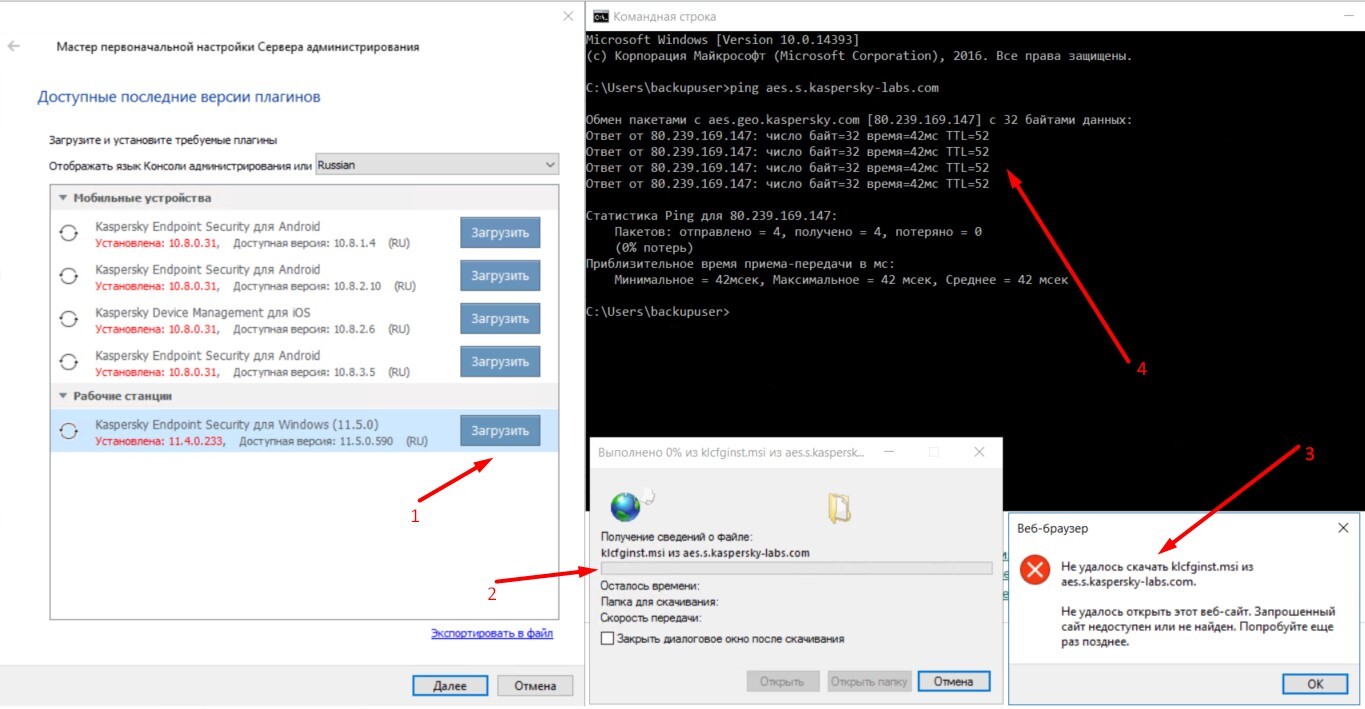Click the 'Командная строка' window title
Viewport: 1365px width, 709px height.
pos(664,16)
